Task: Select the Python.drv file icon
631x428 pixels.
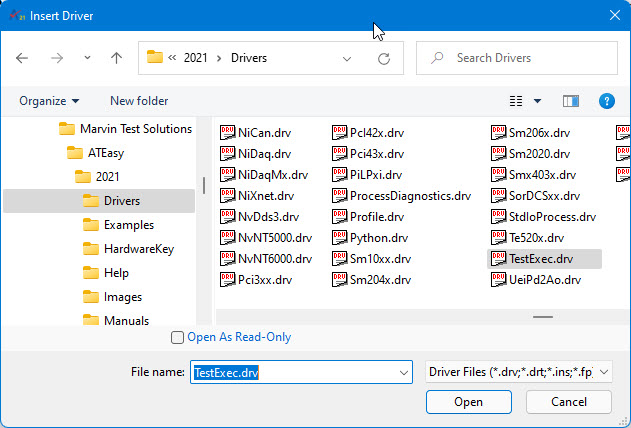Action: (339, 238)
